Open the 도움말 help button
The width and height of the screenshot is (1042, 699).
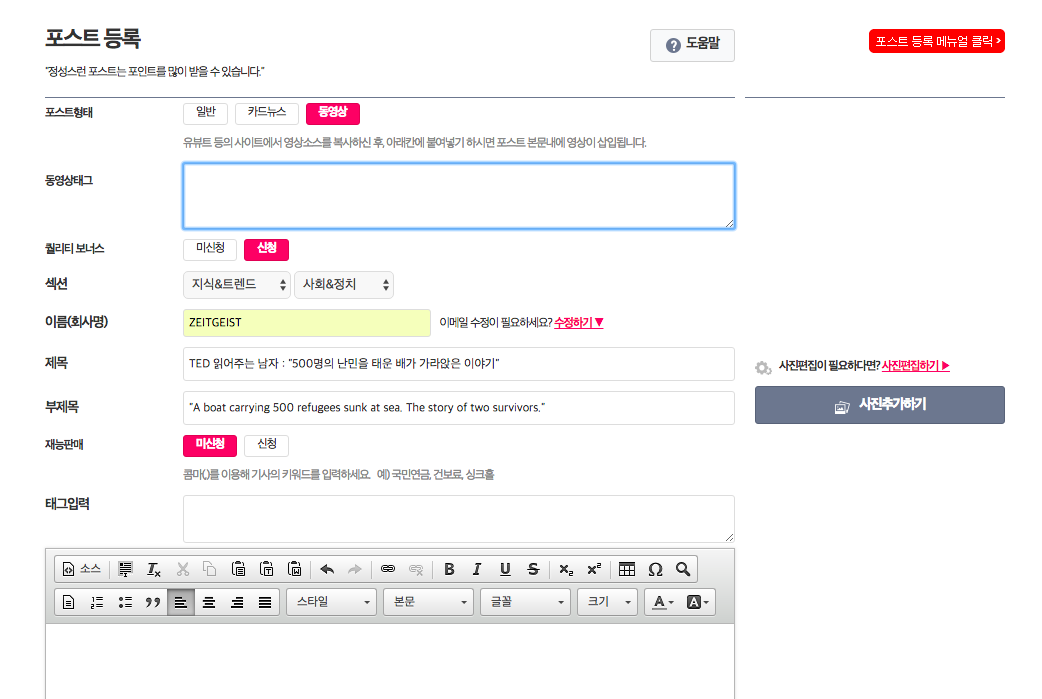(x=692, y=45)
